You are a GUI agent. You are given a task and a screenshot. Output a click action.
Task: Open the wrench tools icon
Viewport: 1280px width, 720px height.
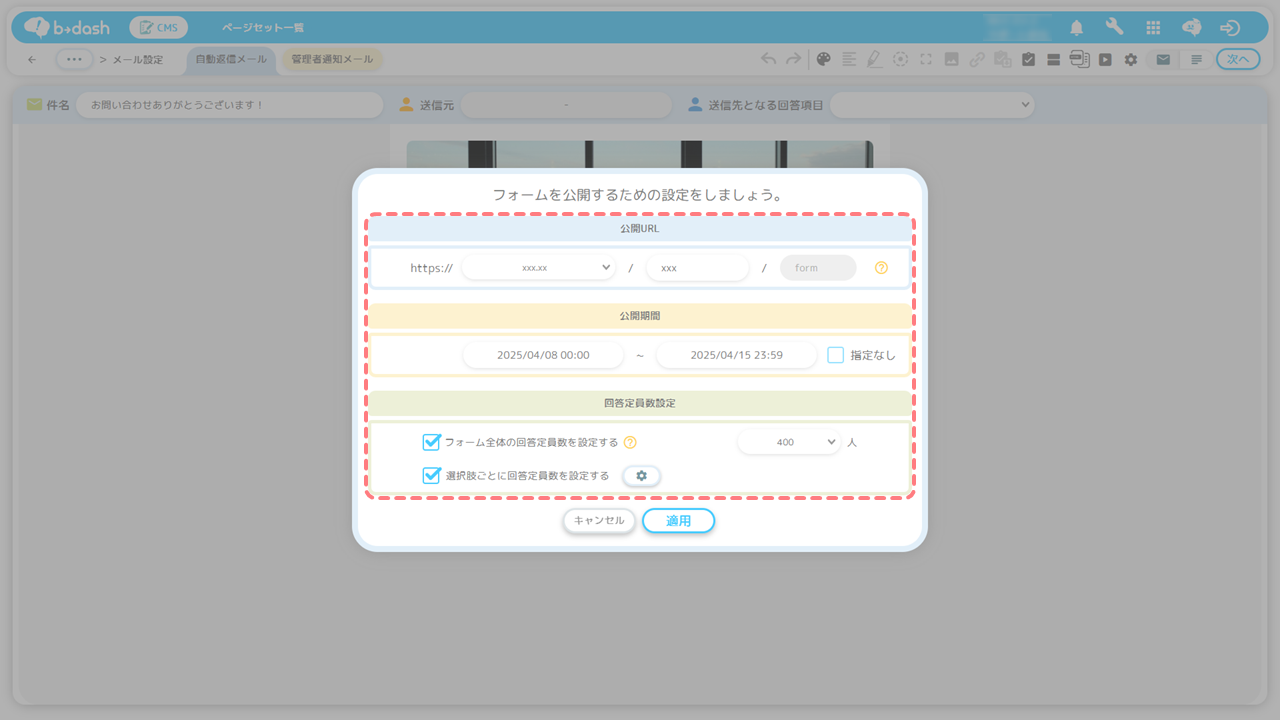click(x=1114, y=28)
